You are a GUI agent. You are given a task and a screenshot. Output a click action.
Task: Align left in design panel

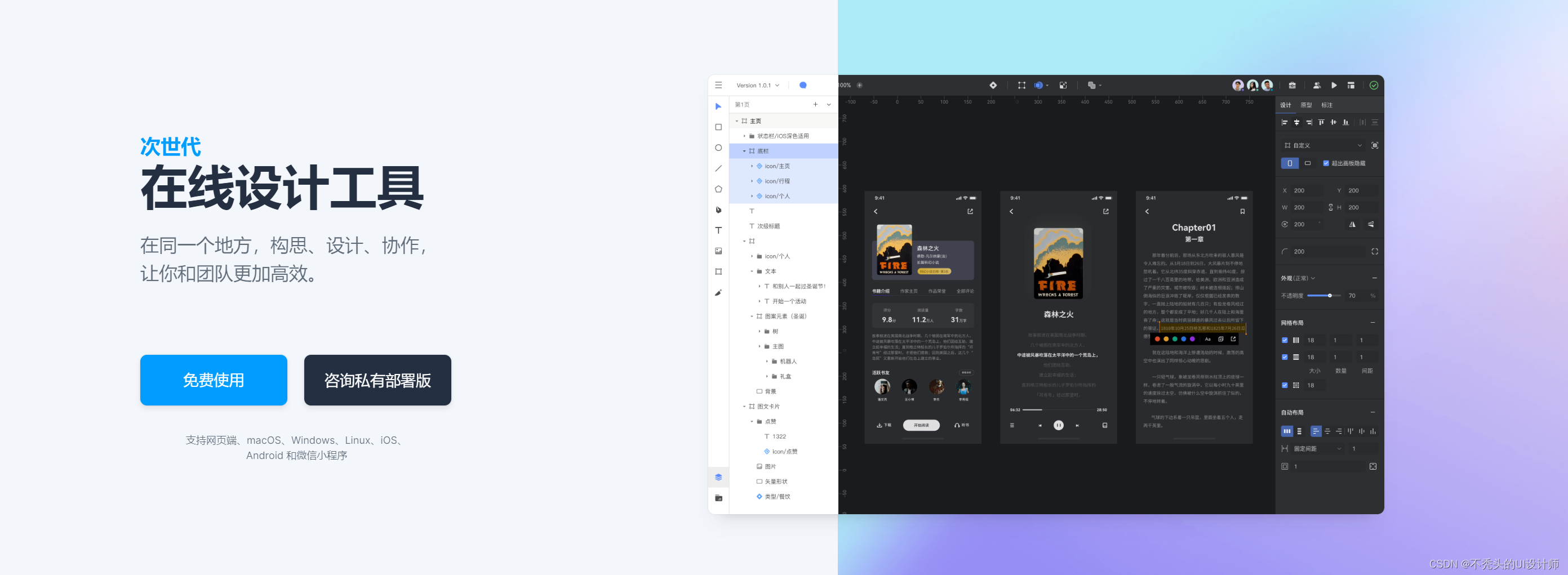tap(1285, 122)
